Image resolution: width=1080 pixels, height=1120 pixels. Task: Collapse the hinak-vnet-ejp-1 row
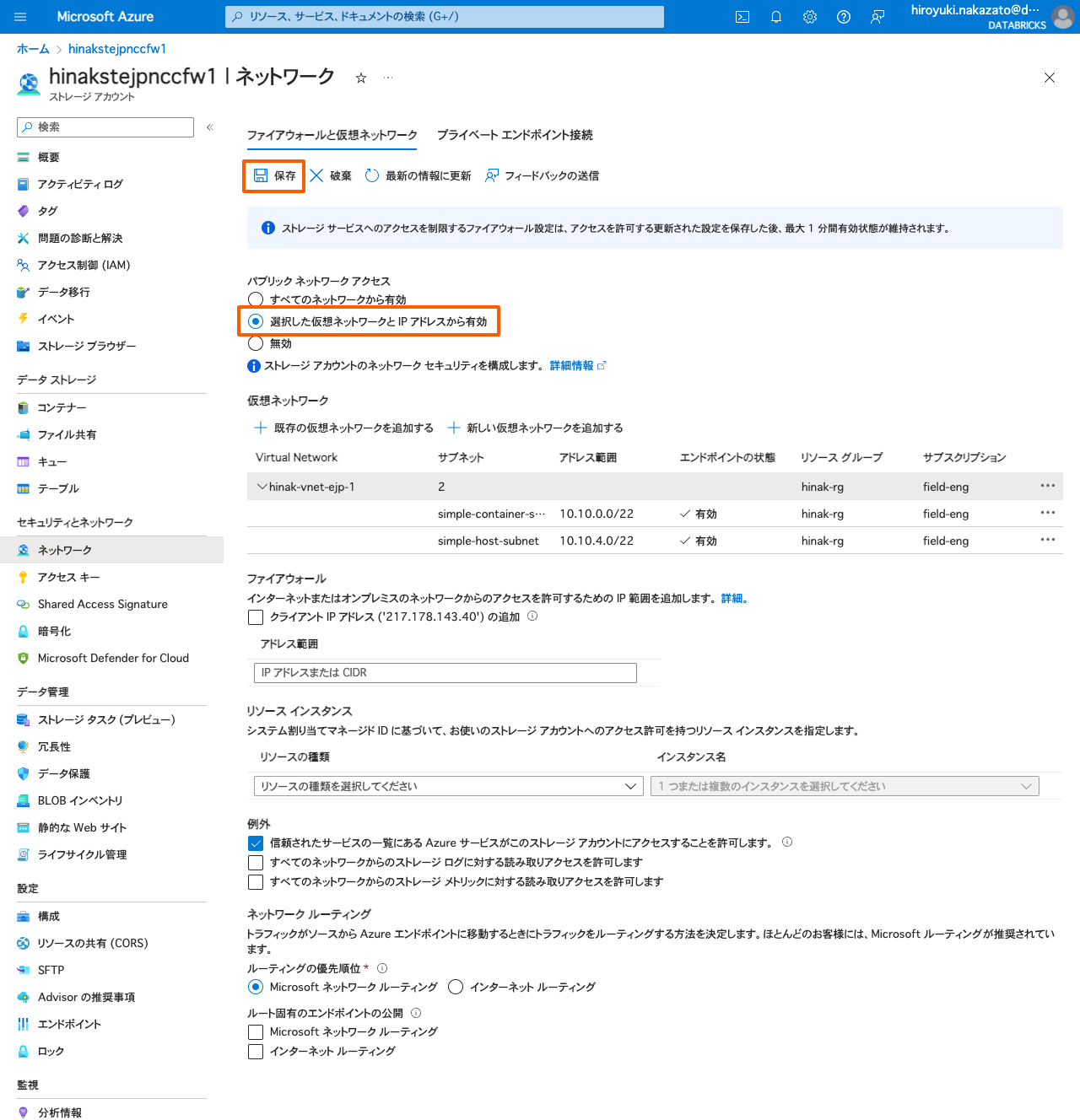click(x=262, y=487)
